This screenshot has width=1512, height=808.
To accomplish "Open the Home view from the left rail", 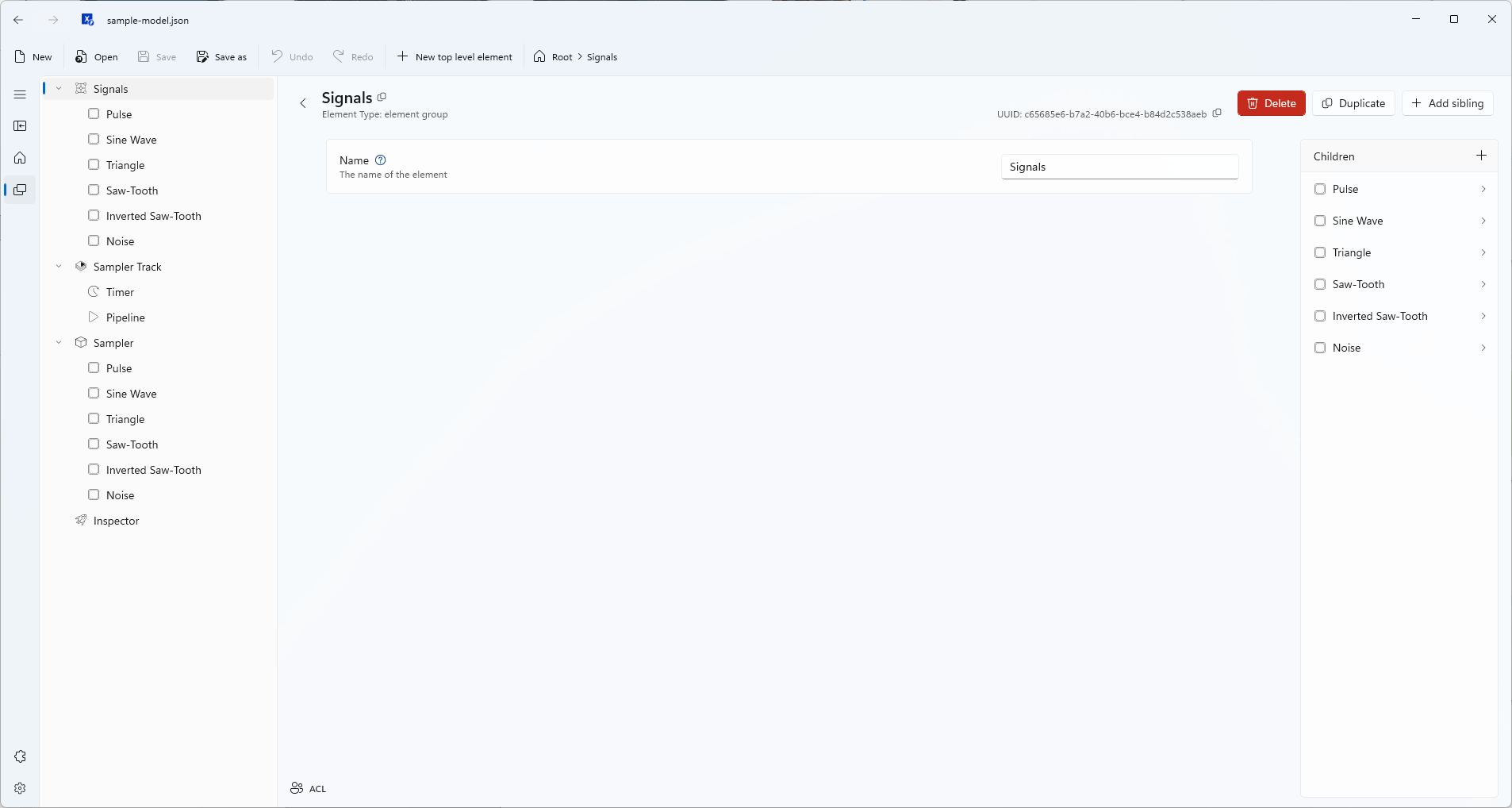I will click(x=20, y=158).
